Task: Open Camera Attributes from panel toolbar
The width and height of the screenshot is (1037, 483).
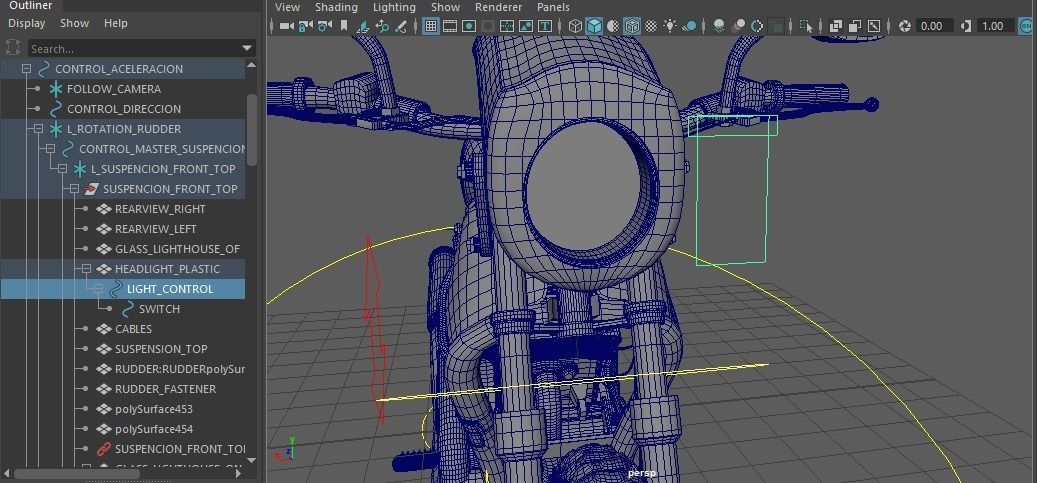Action: pos(325,26)
